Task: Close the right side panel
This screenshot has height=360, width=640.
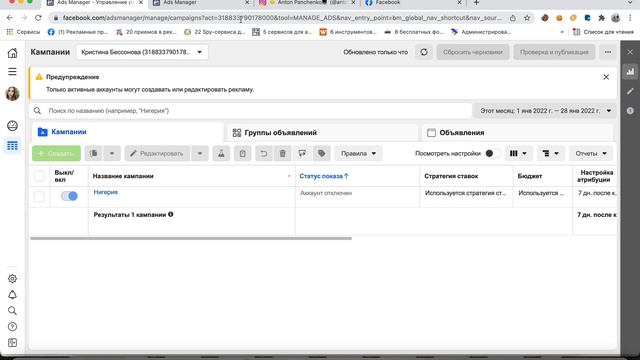Action: 630,52
